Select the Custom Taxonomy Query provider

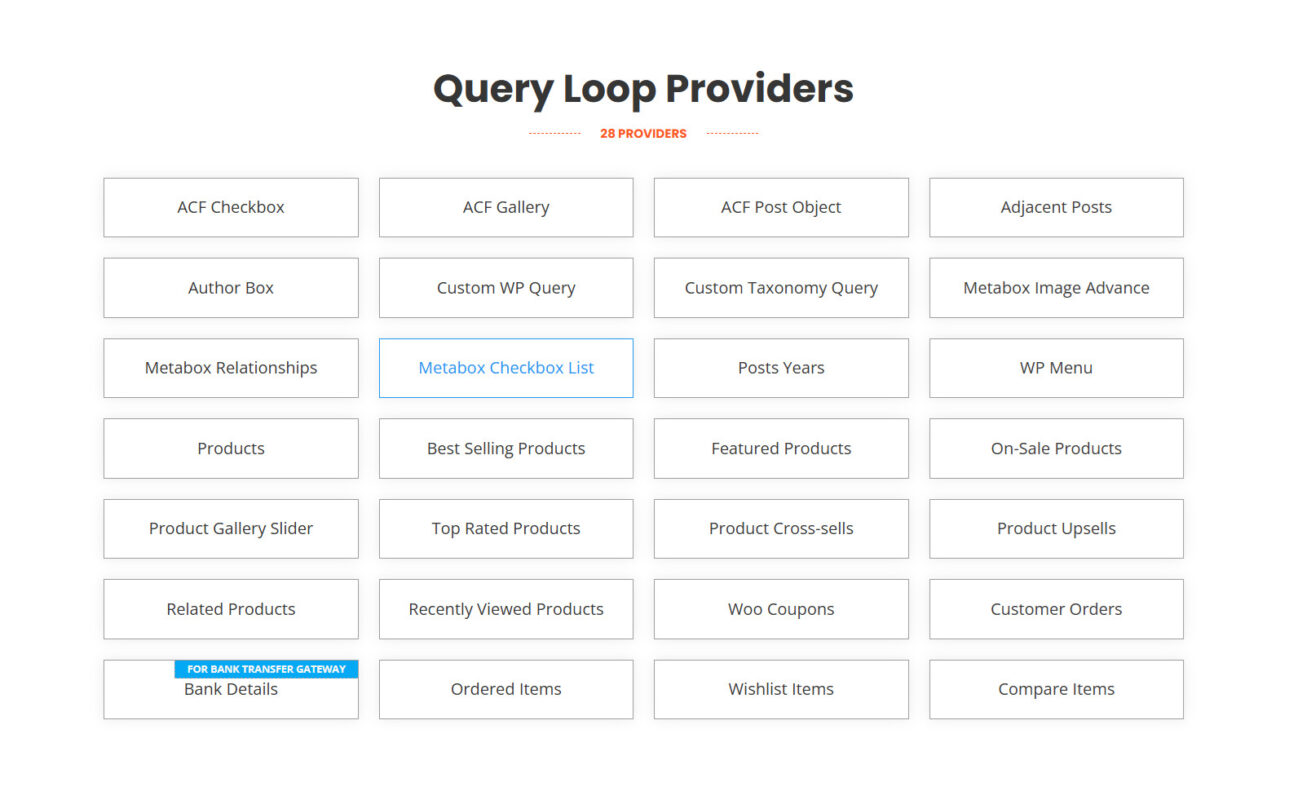[x=781, y=287]
